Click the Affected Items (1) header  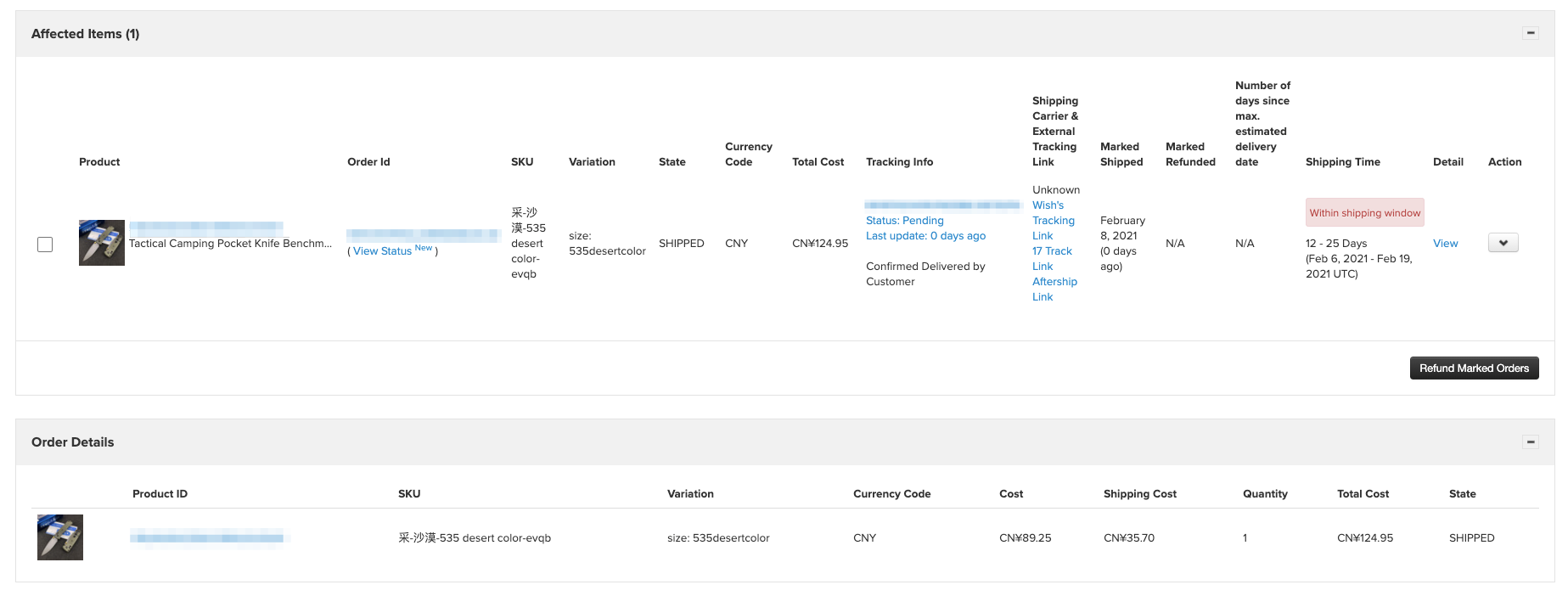[85, 34]
